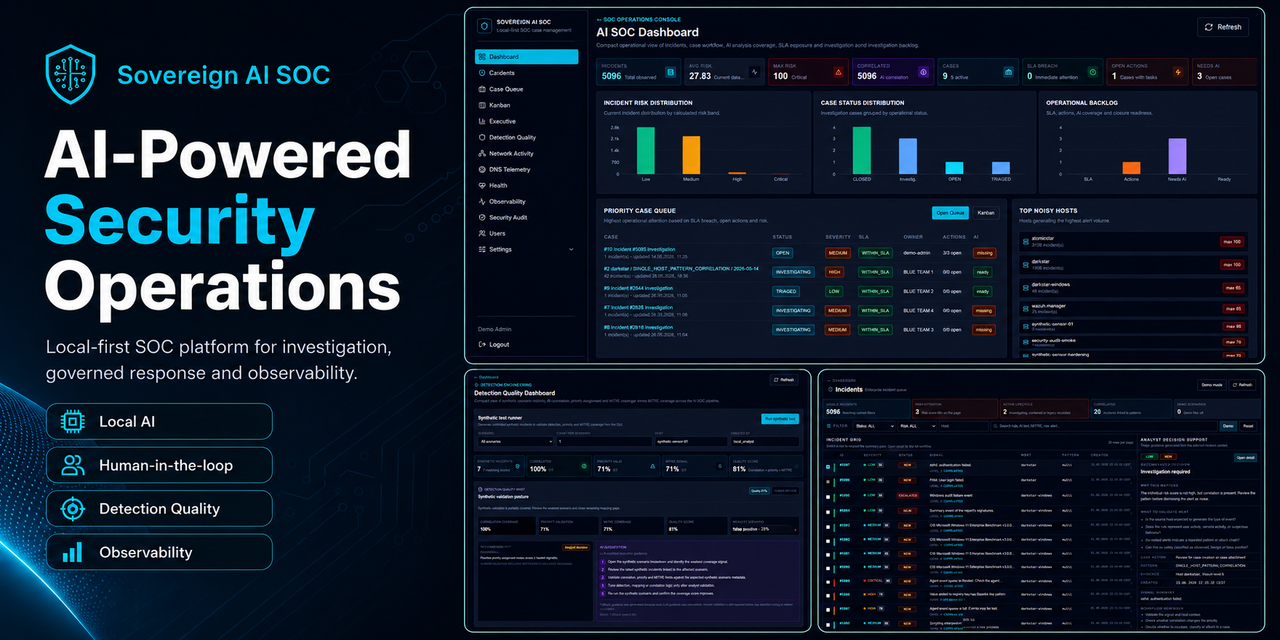The image size is (1280, 640).
Task: Check the third incident row checkbox
Action: point(828,497)
